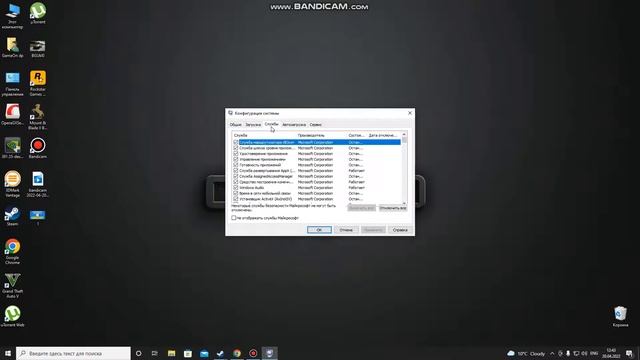
Task: Switch to Chrome on the taskbar
Action: (237, 353)
